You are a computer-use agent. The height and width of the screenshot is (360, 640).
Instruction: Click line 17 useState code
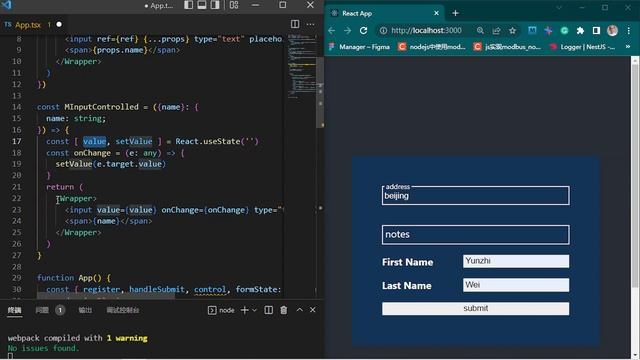click(152, 141)
